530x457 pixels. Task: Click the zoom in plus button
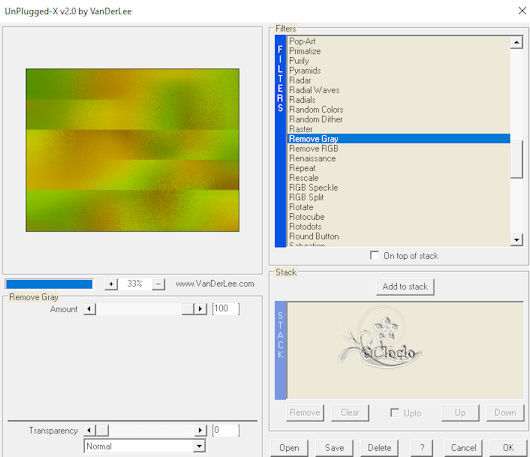pos(111,284)
